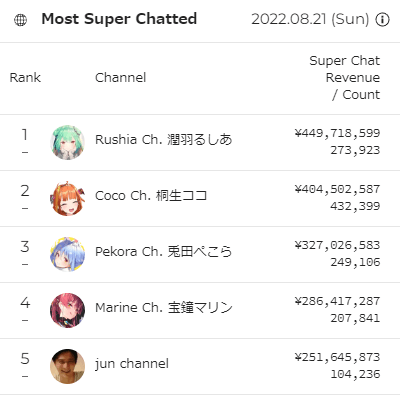
Task: Click the Channel column header
Action: click(x=121, y=78)
